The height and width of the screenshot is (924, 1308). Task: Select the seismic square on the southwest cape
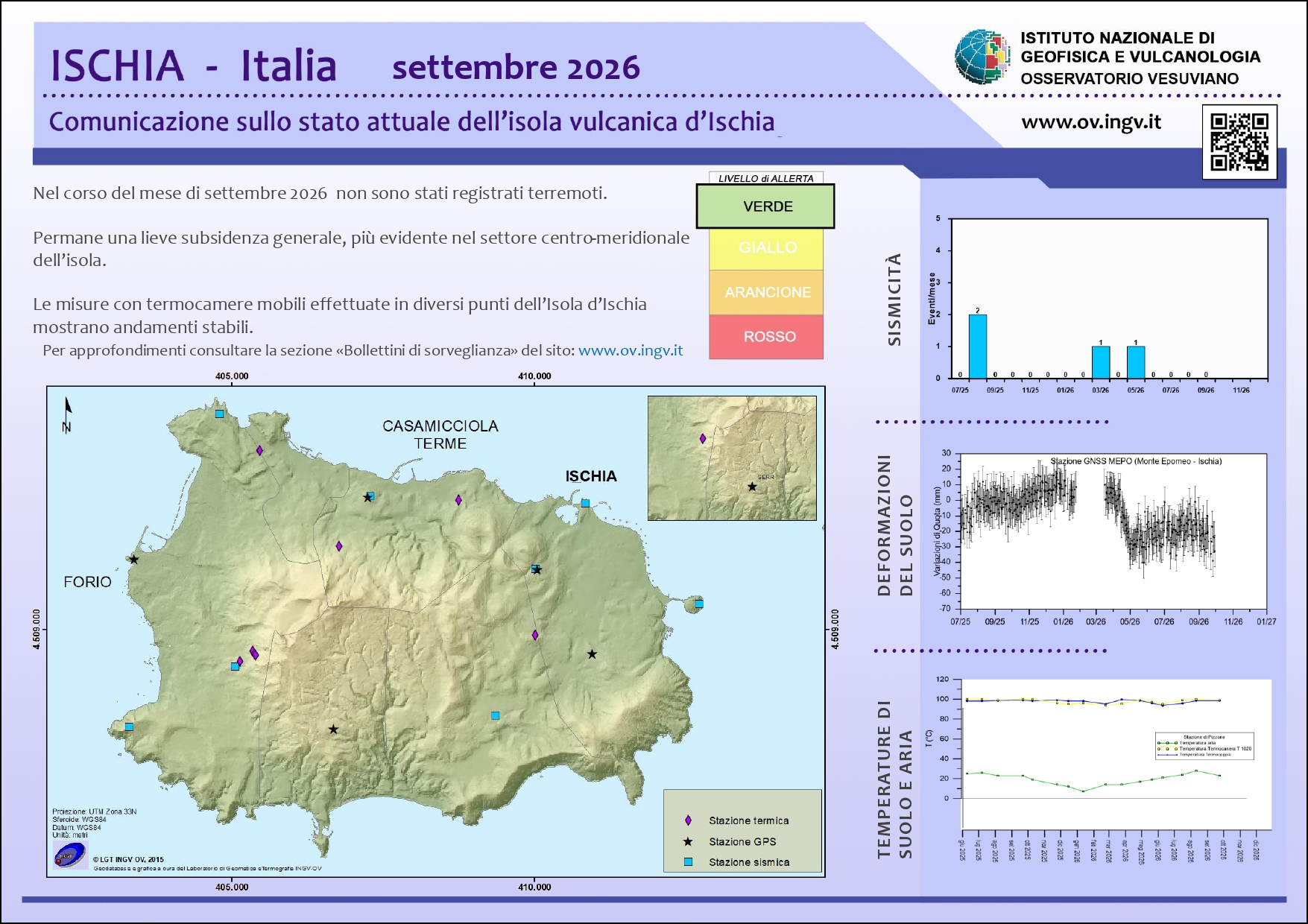point(129,727)
